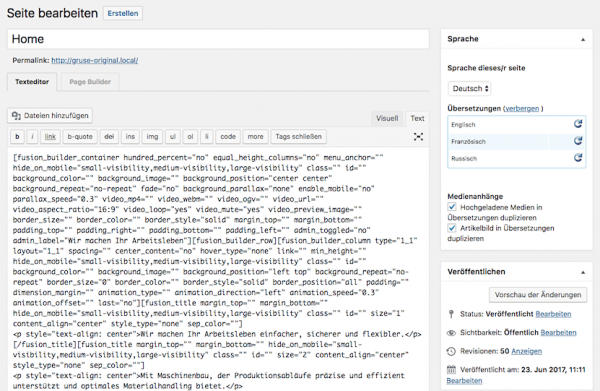Collapse the Veröffentlichen panel arrow

click(583, 272)
